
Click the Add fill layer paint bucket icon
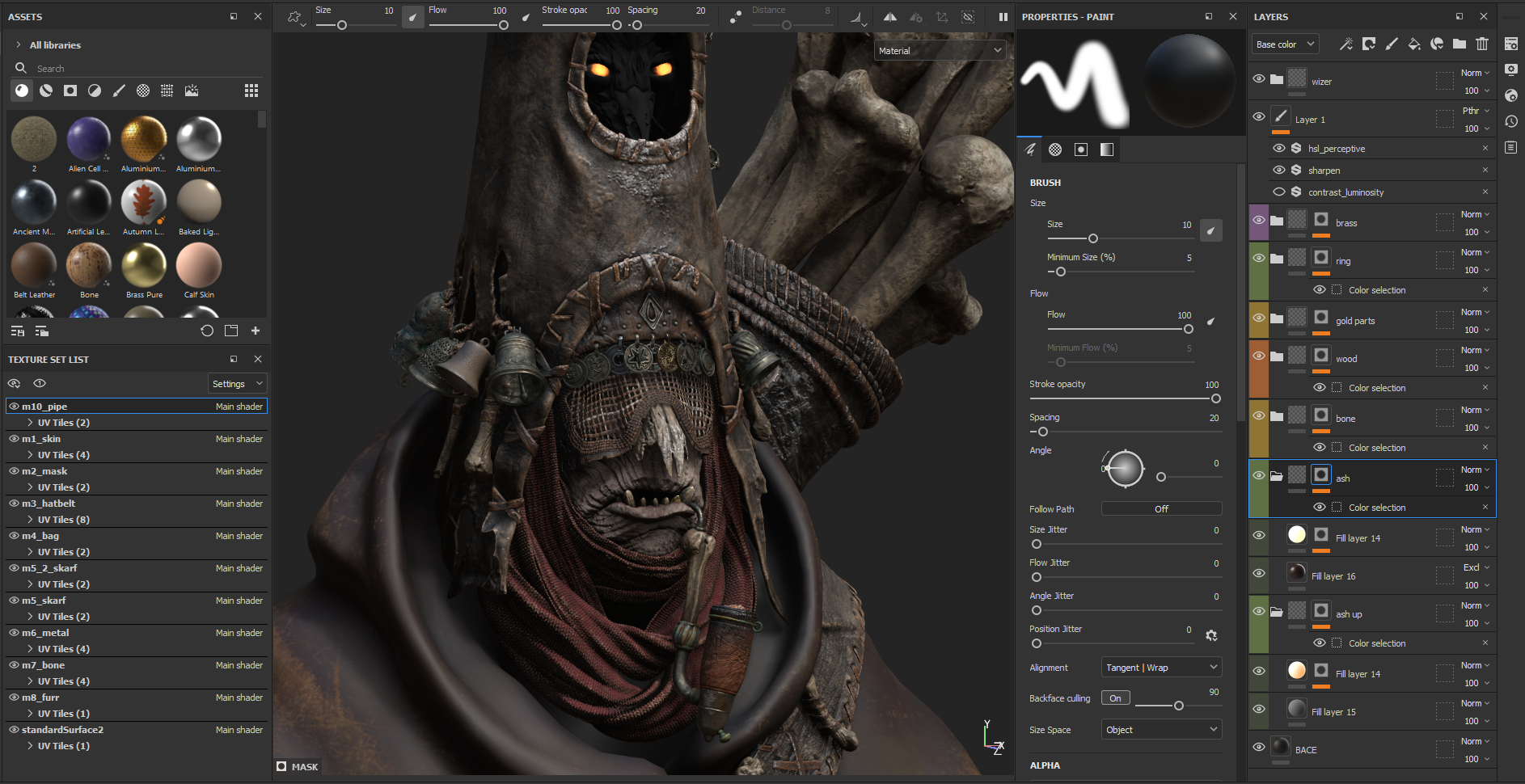tap(1415, 44)
